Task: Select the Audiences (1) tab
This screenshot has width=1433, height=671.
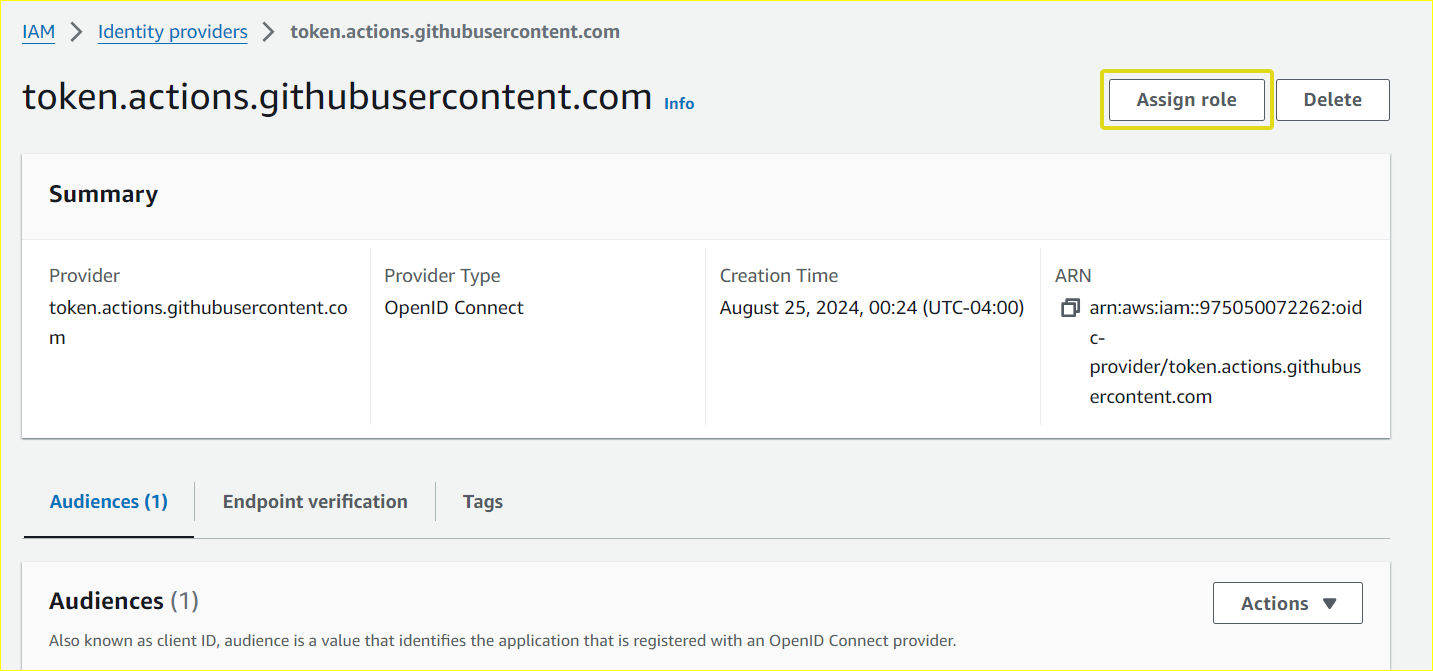Action: pos(108,501)
